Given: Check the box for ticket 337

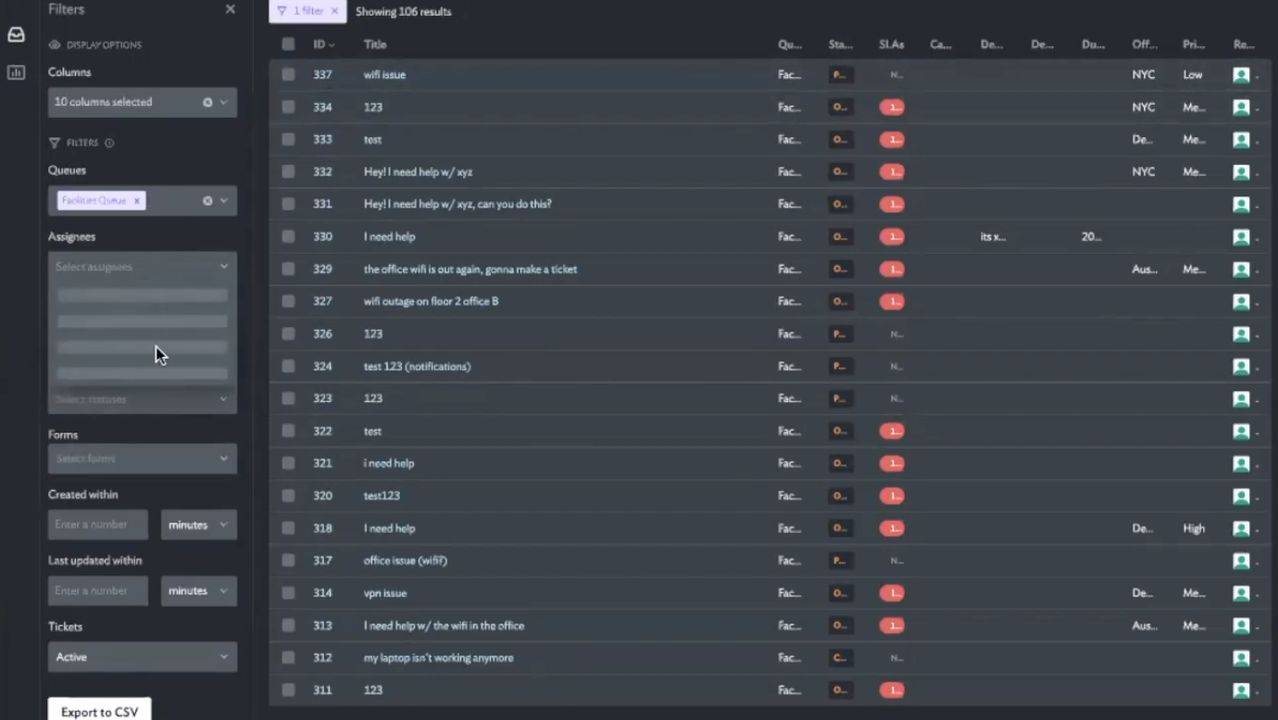Looking at the screenshot, I should 288,75.
